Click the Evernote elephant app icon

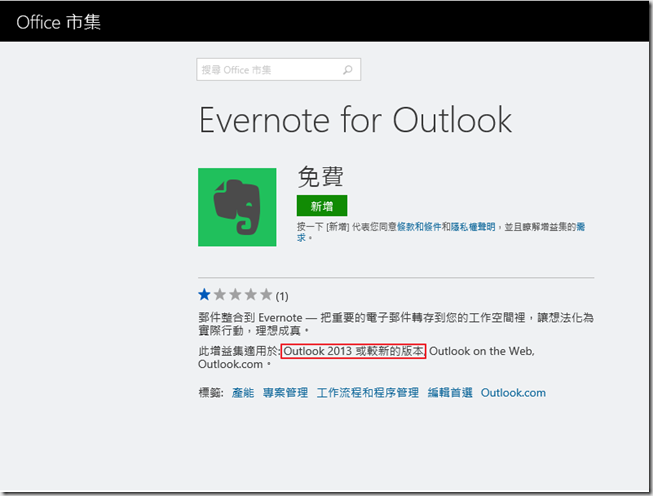coord(237,207)
